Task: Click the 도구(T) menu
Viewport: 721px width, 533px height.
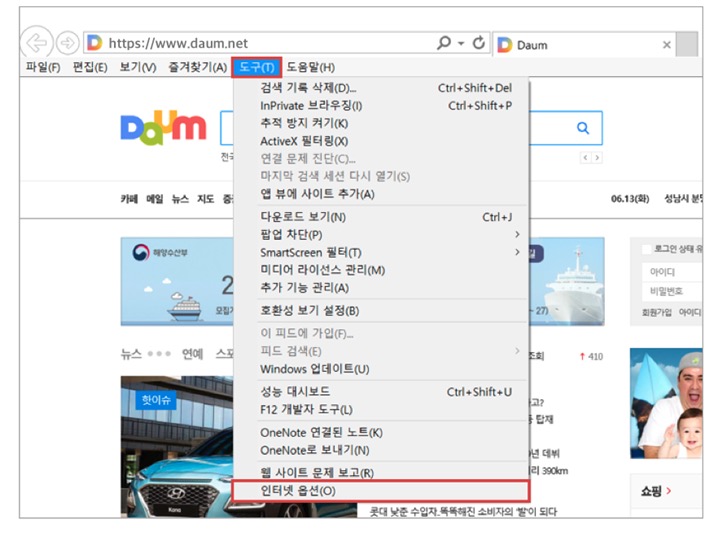Action: pyautogui.click(x=257, y=67)
